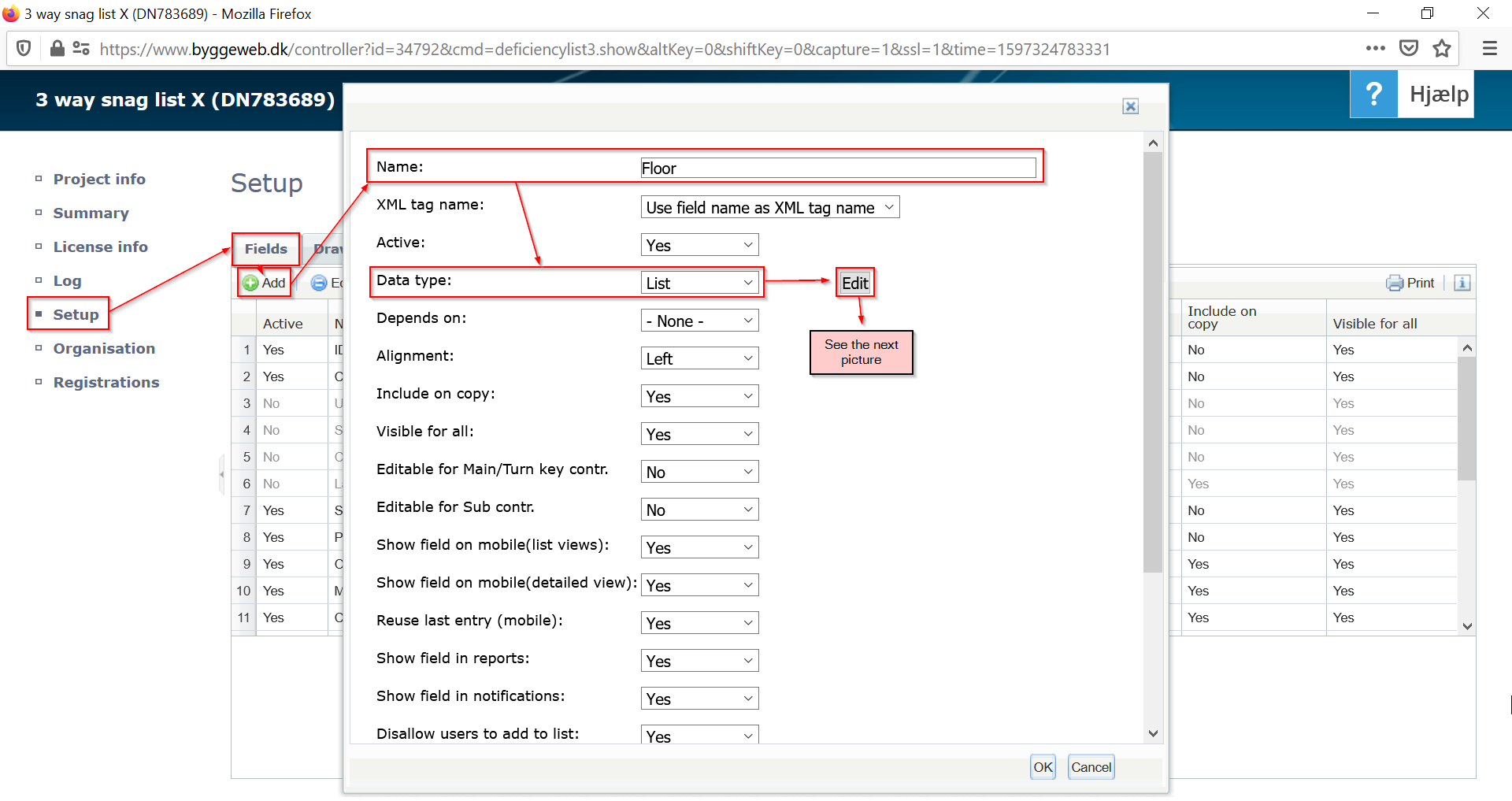The height and width of the screenshot is (801, 1512).
Task: Open Show field on mobile(detailed view) dropdown
Action: 699,585
